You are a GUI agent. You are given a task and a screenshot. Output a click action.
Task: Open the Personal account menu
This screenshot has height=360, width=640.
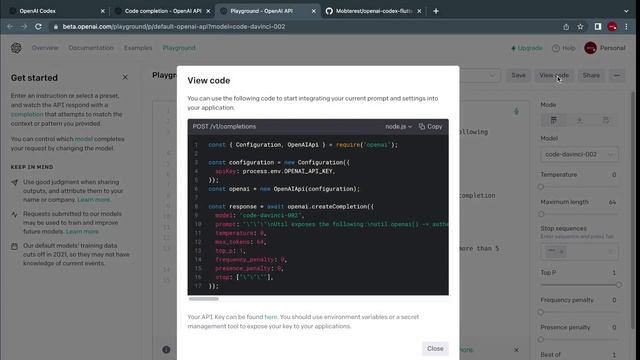coord(605,48)
